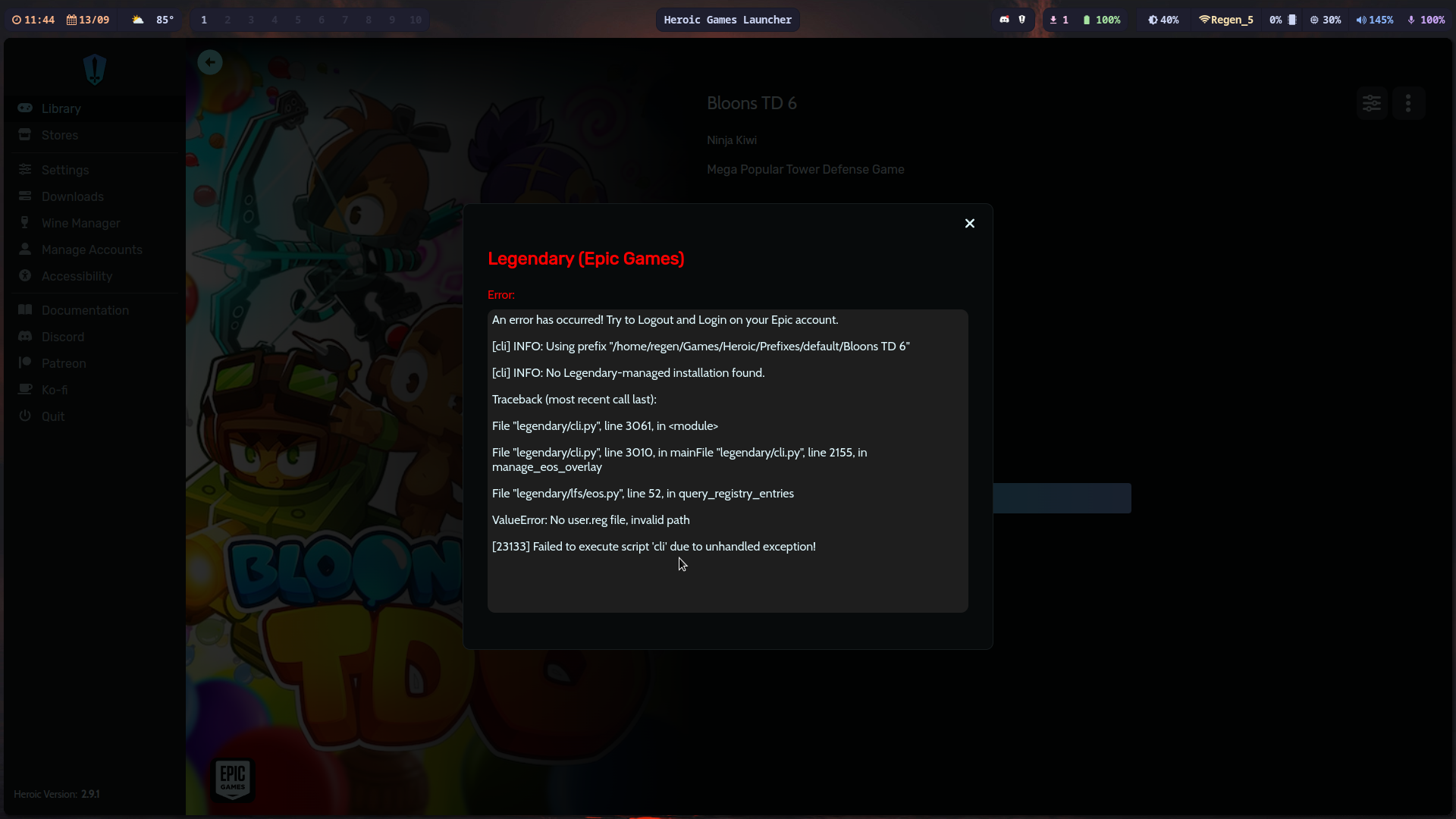
Task: Open the Patreon link
Action: [x=64, y=363]
